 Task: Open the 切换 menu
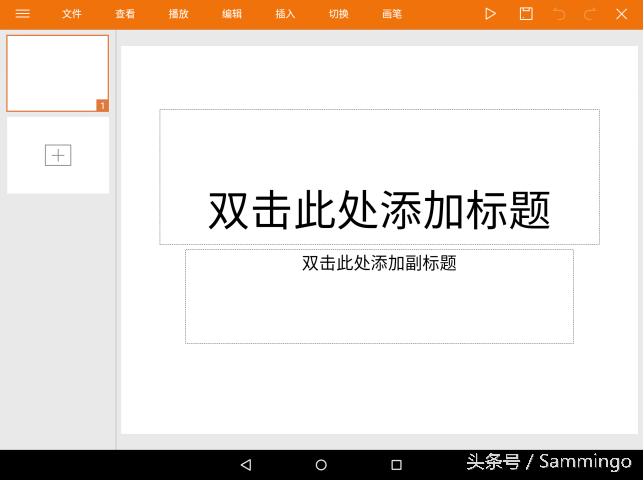tap(338, 14)
